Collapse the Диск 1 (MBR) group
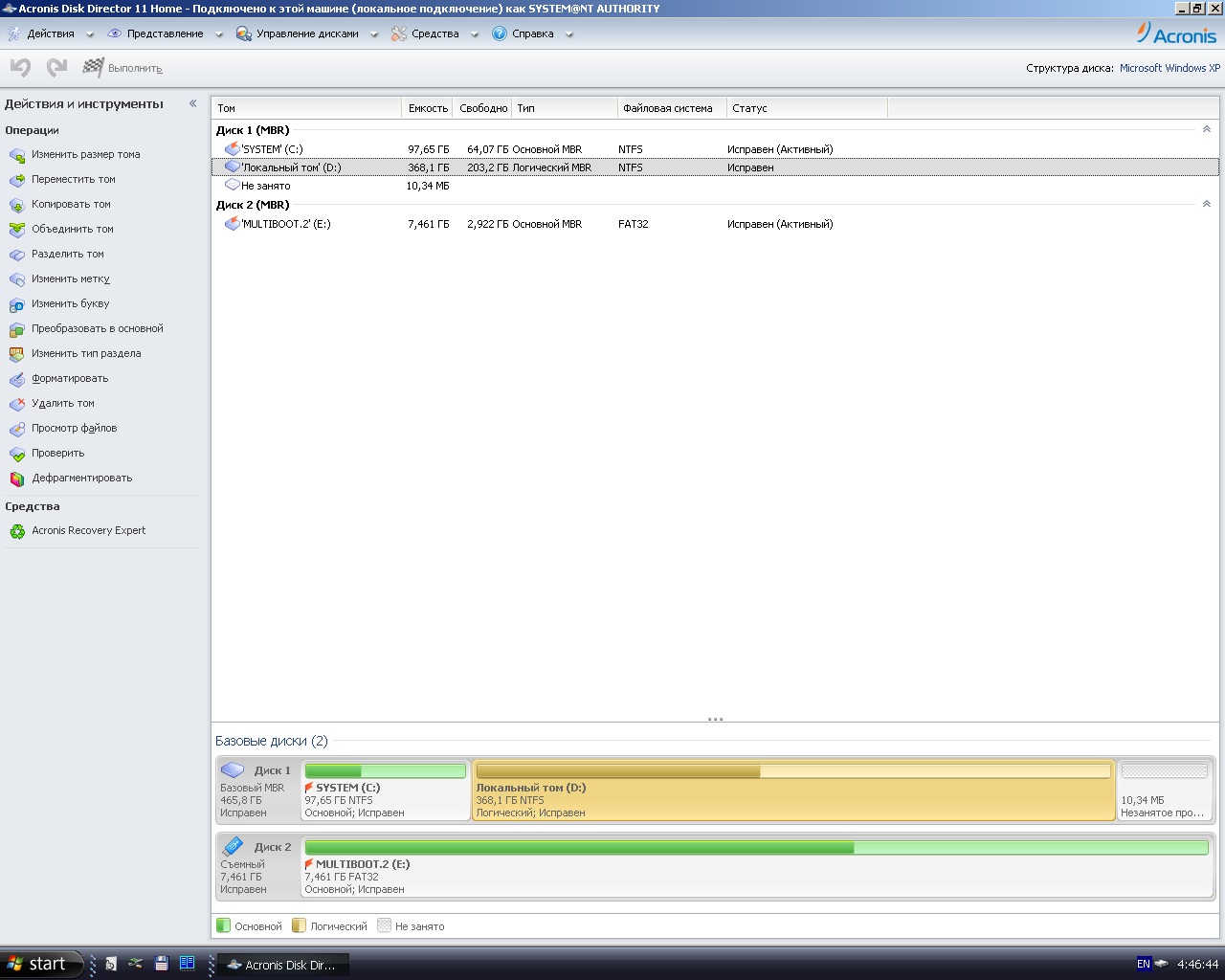The height and width of the screenshot is (980, 1225). [1206, 130]
